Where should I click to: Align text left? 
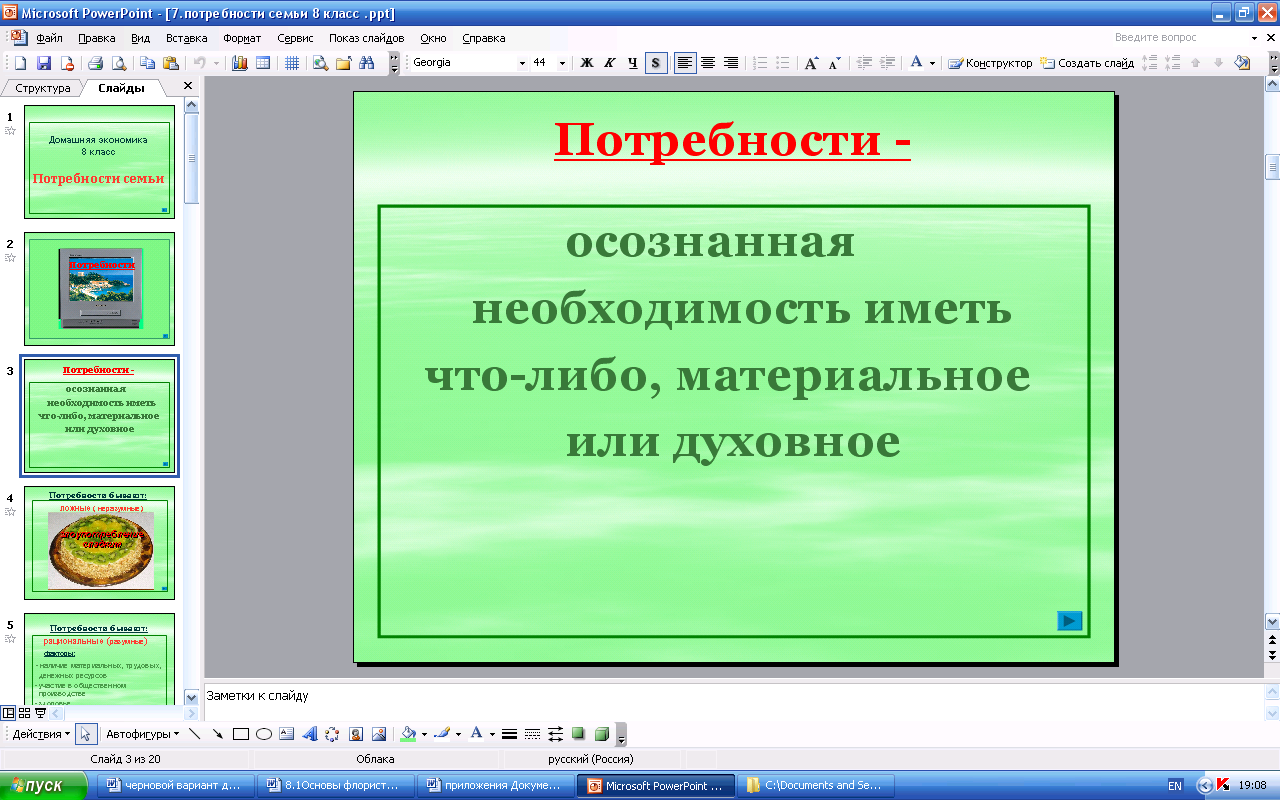click(685, 63)
